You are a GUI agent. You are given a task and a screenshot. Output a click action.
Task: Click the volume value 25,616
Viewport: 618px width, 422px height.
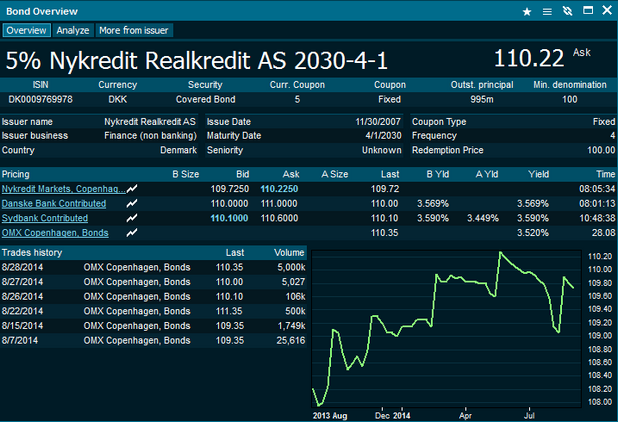coord(290,340)
